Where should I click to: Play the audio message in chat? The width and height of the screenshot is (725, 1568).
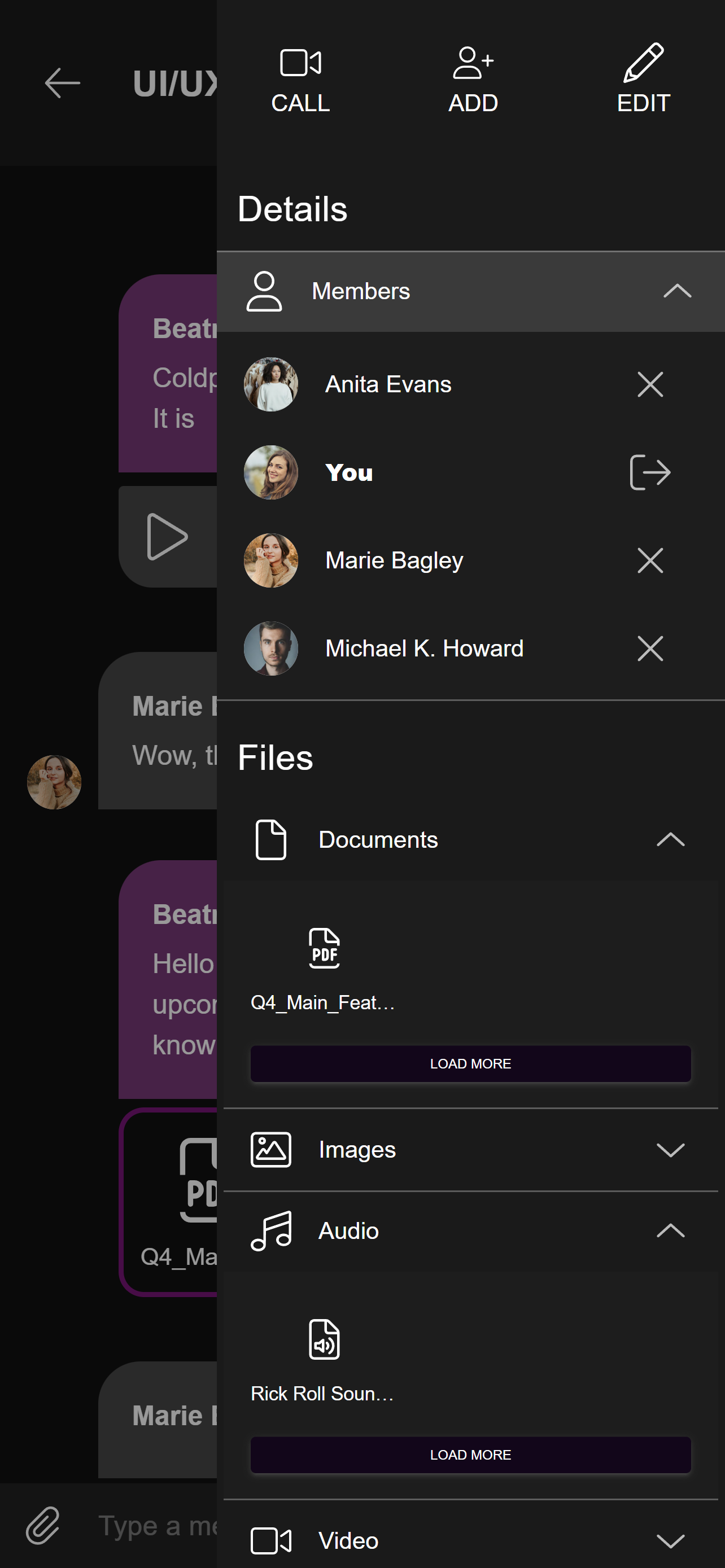[x=167, y=537]
